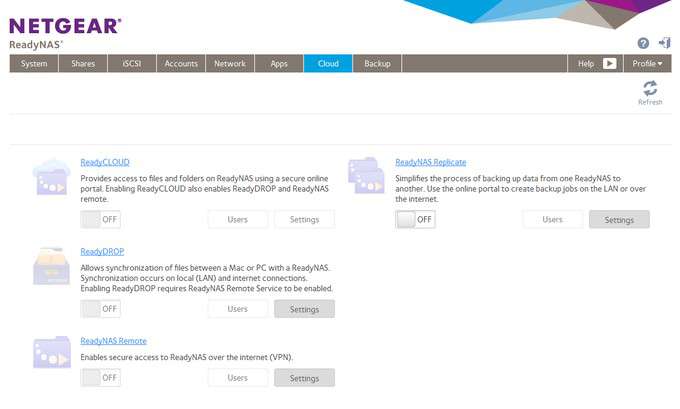Screen dimensions: 680x409
Task: Switch to the Shares tab
Action: [x=83, y=64]
